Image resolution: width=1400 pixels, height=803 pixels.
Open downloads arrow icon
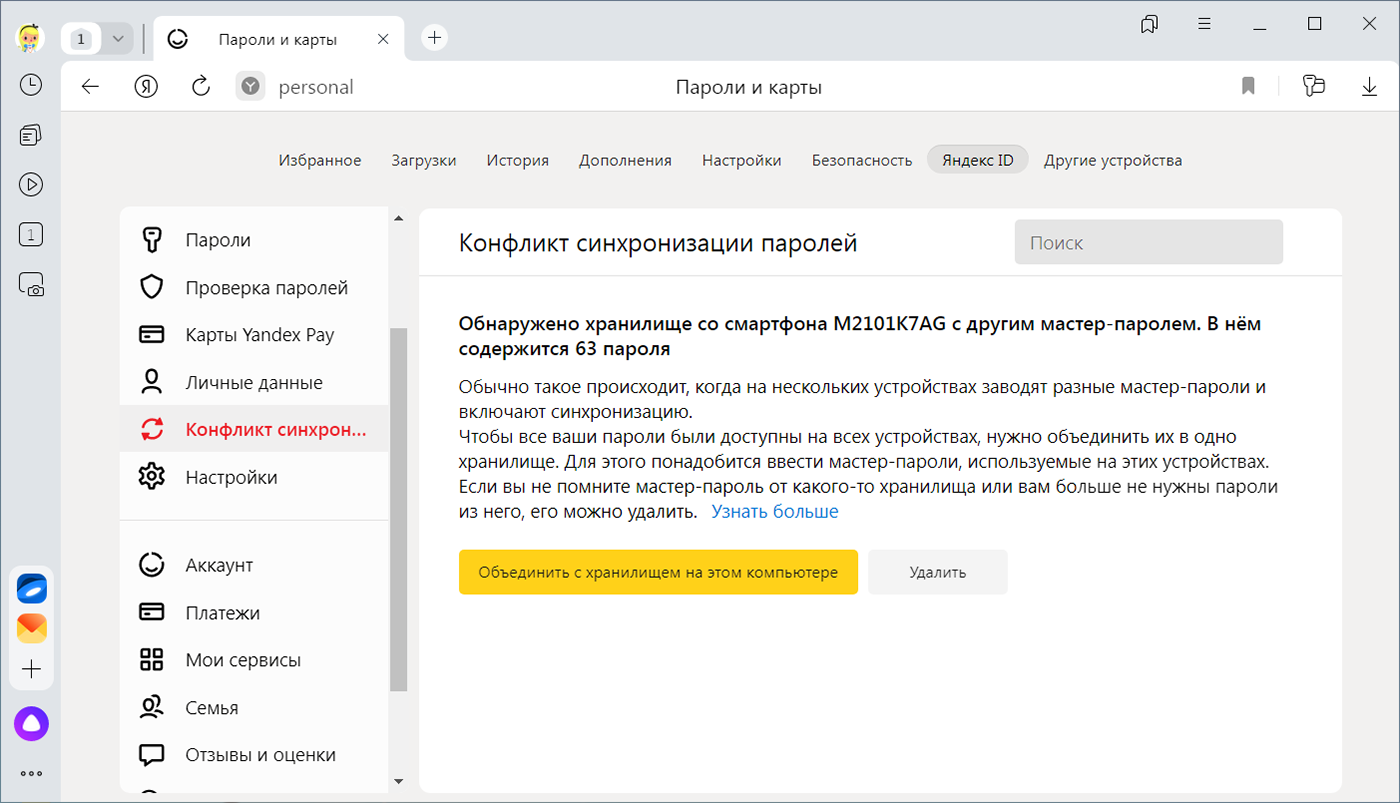click(x=1369, y=87)
